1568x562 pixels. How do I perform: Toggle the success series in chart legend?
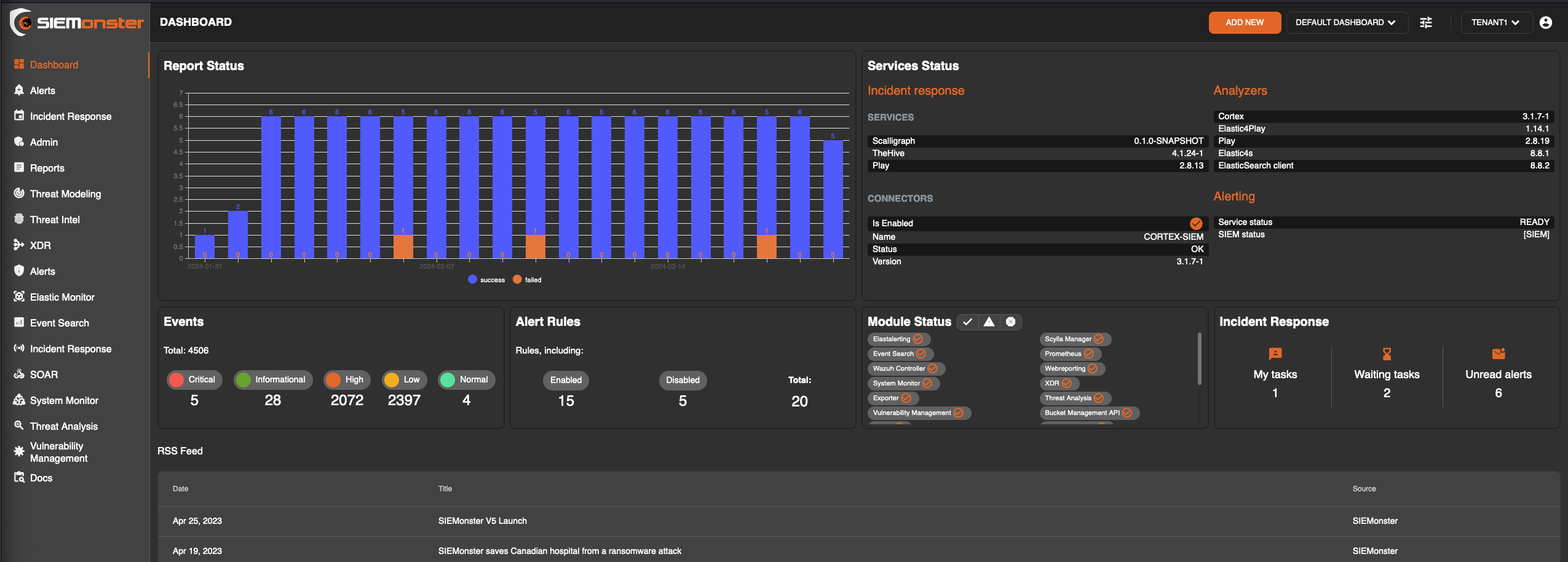pos(486,280)
